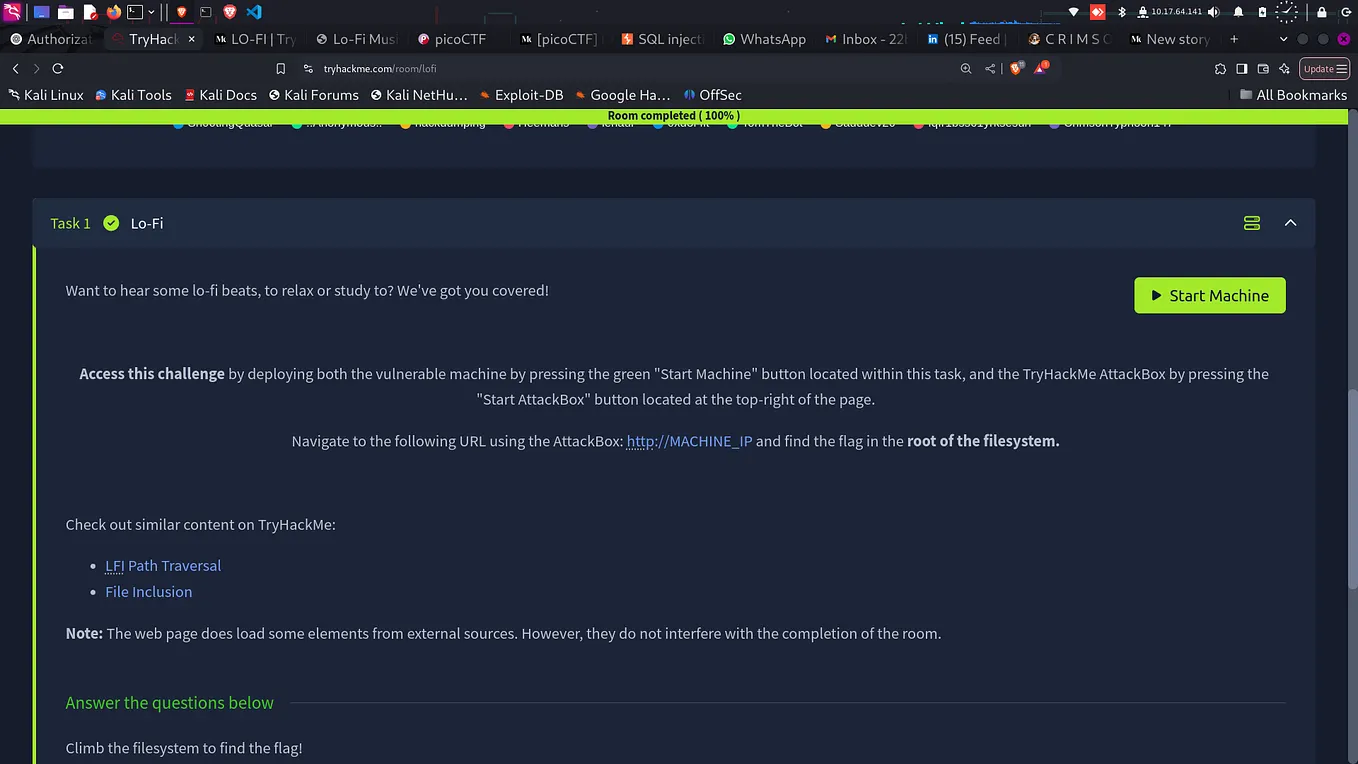Open the terminal launcher dropdown arrow
1358x764 pixels.
coord(150,11)
